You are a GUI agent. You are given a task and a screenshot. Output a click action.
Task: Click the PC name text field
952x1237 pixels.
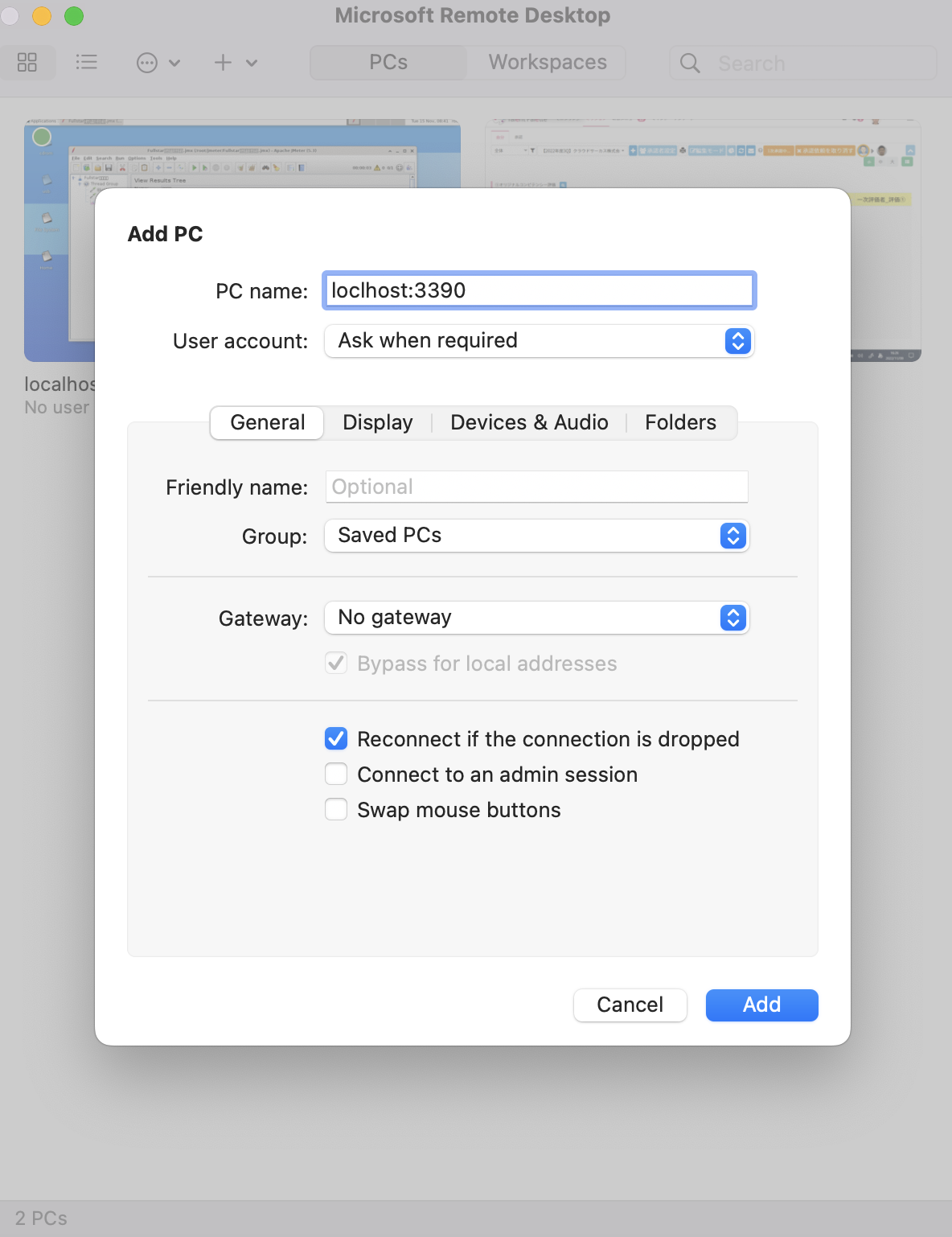pyautogui.click(x=539, y=290)
